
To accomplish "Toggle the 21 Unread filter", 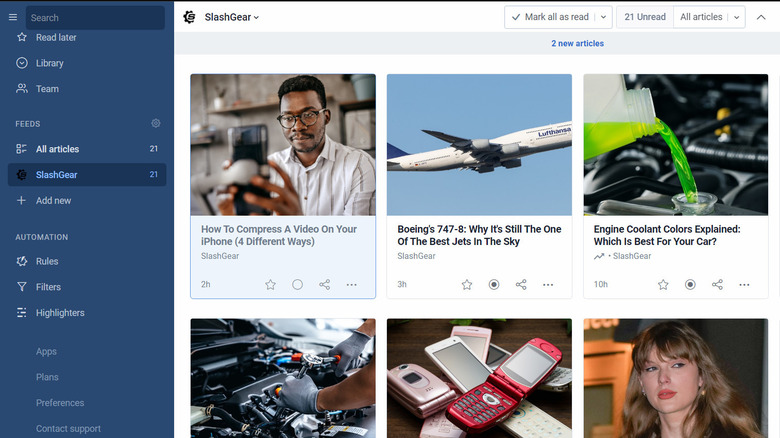I will pos(645,17).
